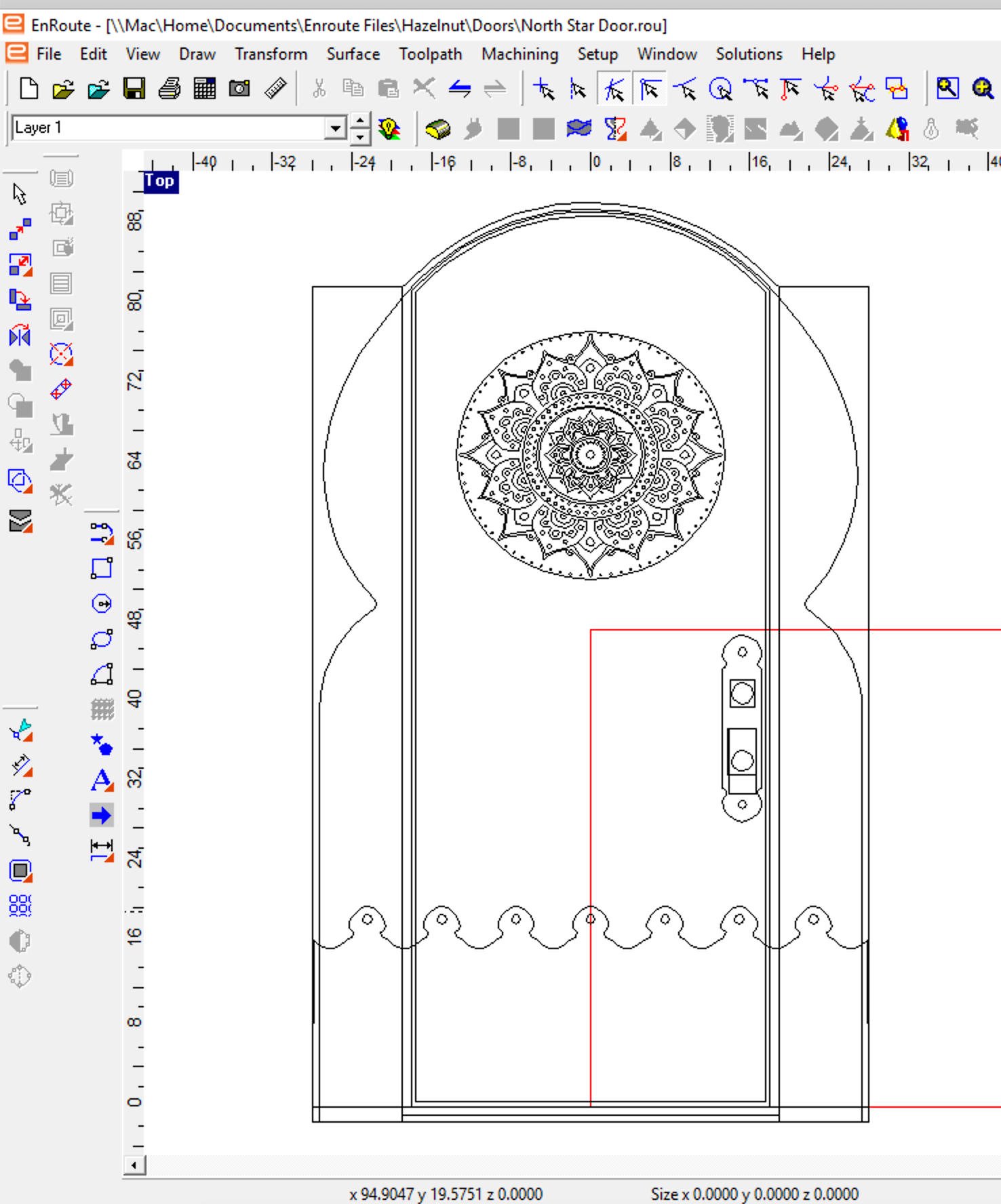This screenshot has height=1204, width=1001.
Task: Open the Toolpath menu
Action: tap(431, 54)
